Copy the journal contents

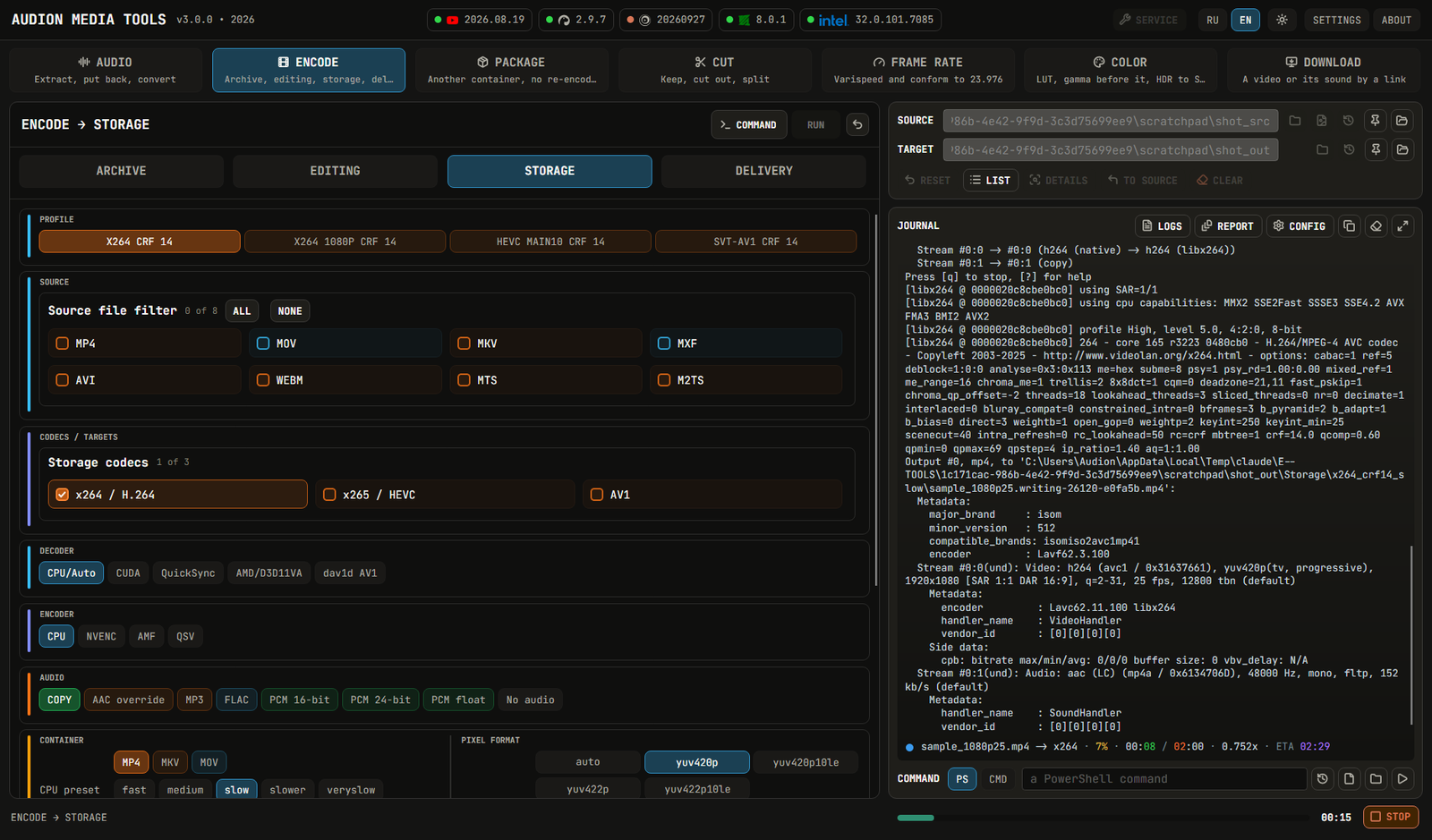(1350, 226)
